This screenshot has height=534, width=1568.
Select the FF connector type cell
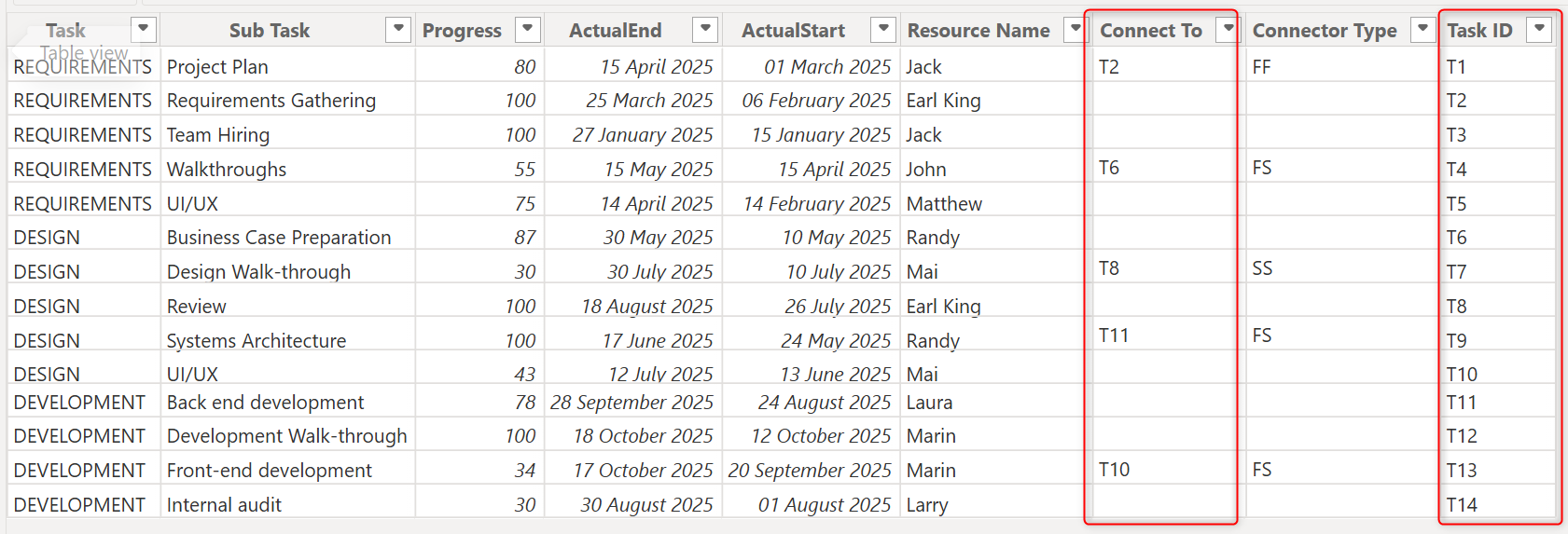(x=1262, y=67)
